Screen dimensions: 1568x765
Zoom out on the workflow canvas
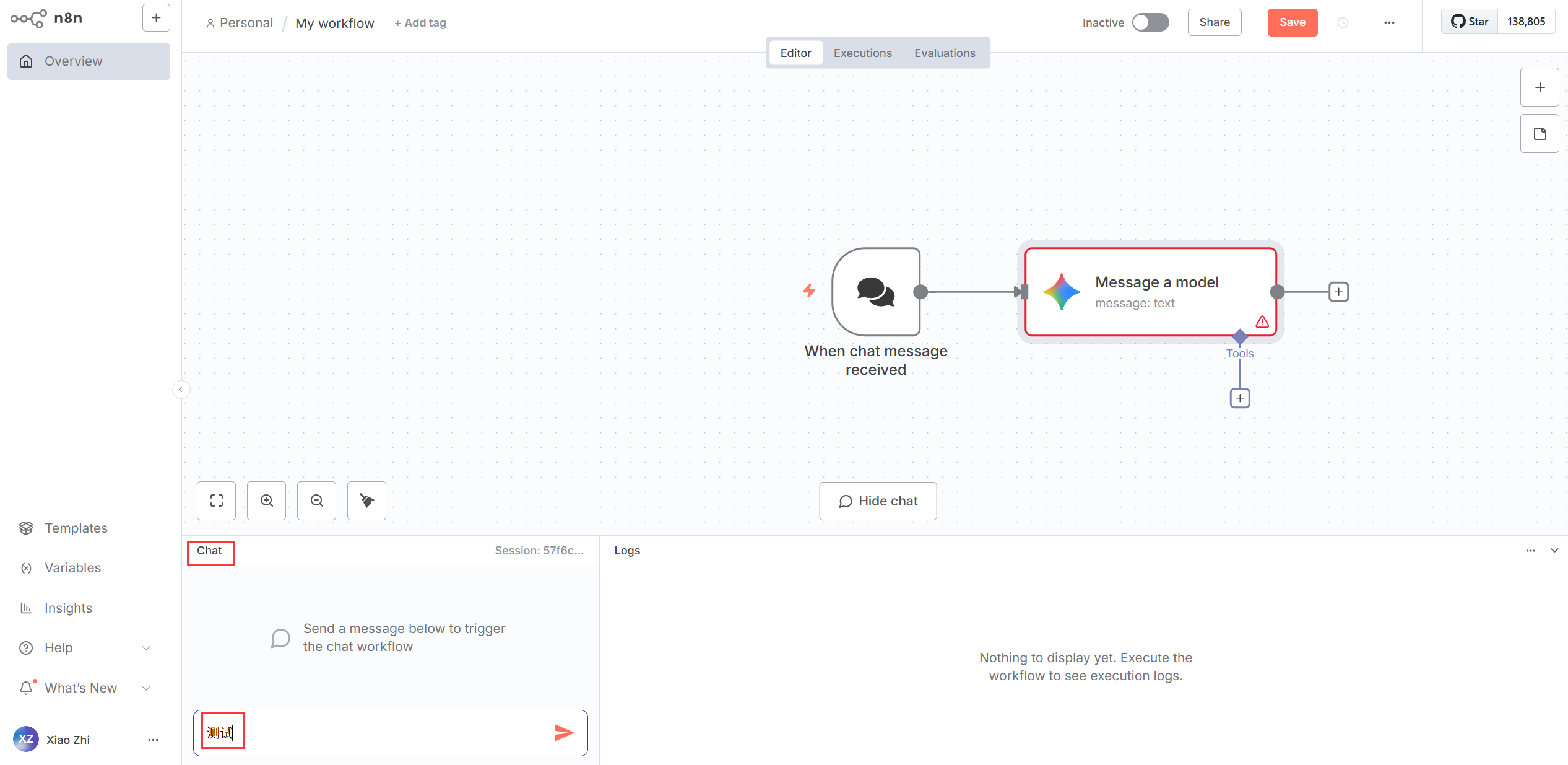coord(316,501)
